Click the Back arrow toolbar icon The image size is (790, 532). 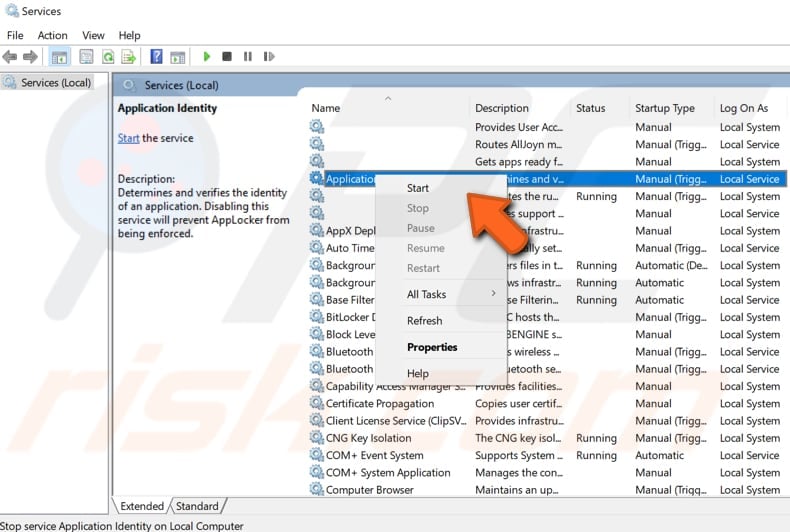(x=10, y=56)
